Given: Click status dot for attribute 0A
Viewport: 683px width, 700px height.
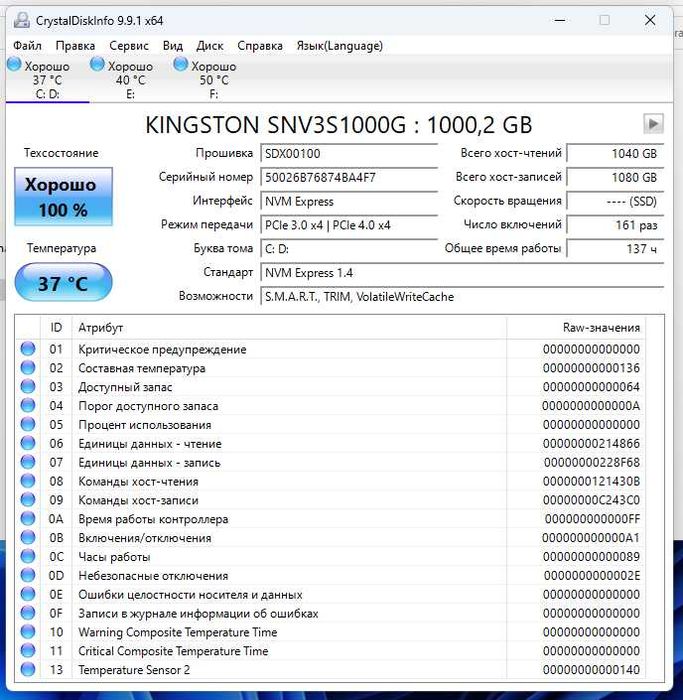Looking at the screenshot, I should pos(28,519).
